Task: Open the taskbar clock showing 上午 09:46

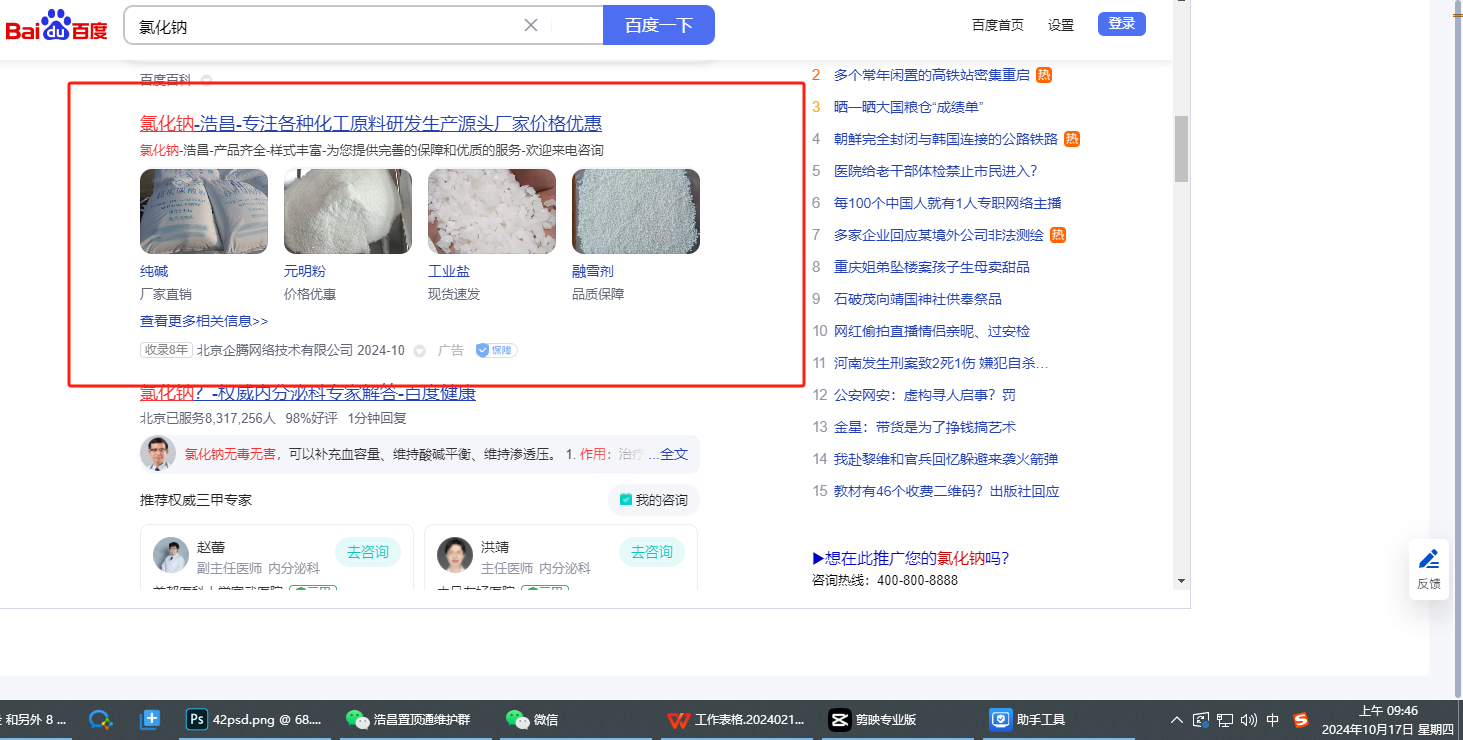Action: coord(1388,719)
